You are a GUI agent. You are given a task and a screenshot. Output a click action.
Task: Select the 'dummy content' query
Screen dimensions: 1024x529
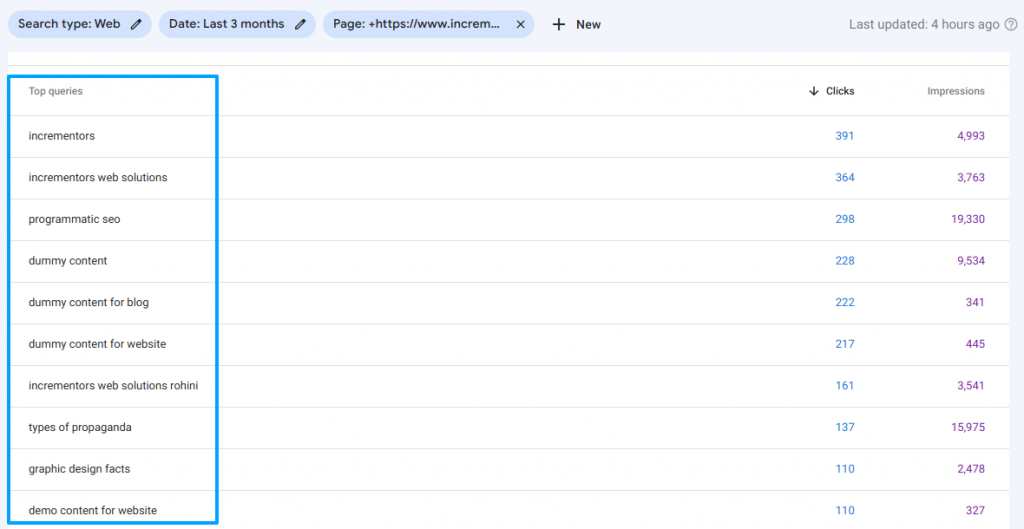coord(68,261)
